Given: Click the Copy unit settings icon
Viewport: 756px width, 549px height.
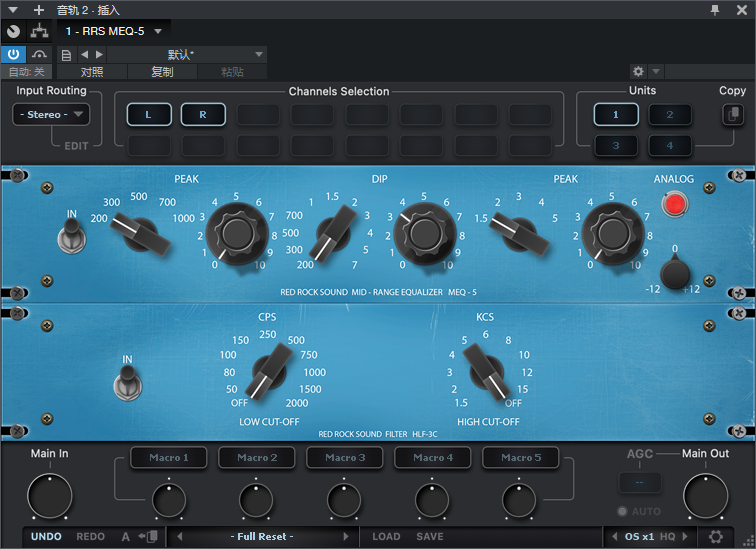Looking at the screenshot, I should click(x=733, y=114).
